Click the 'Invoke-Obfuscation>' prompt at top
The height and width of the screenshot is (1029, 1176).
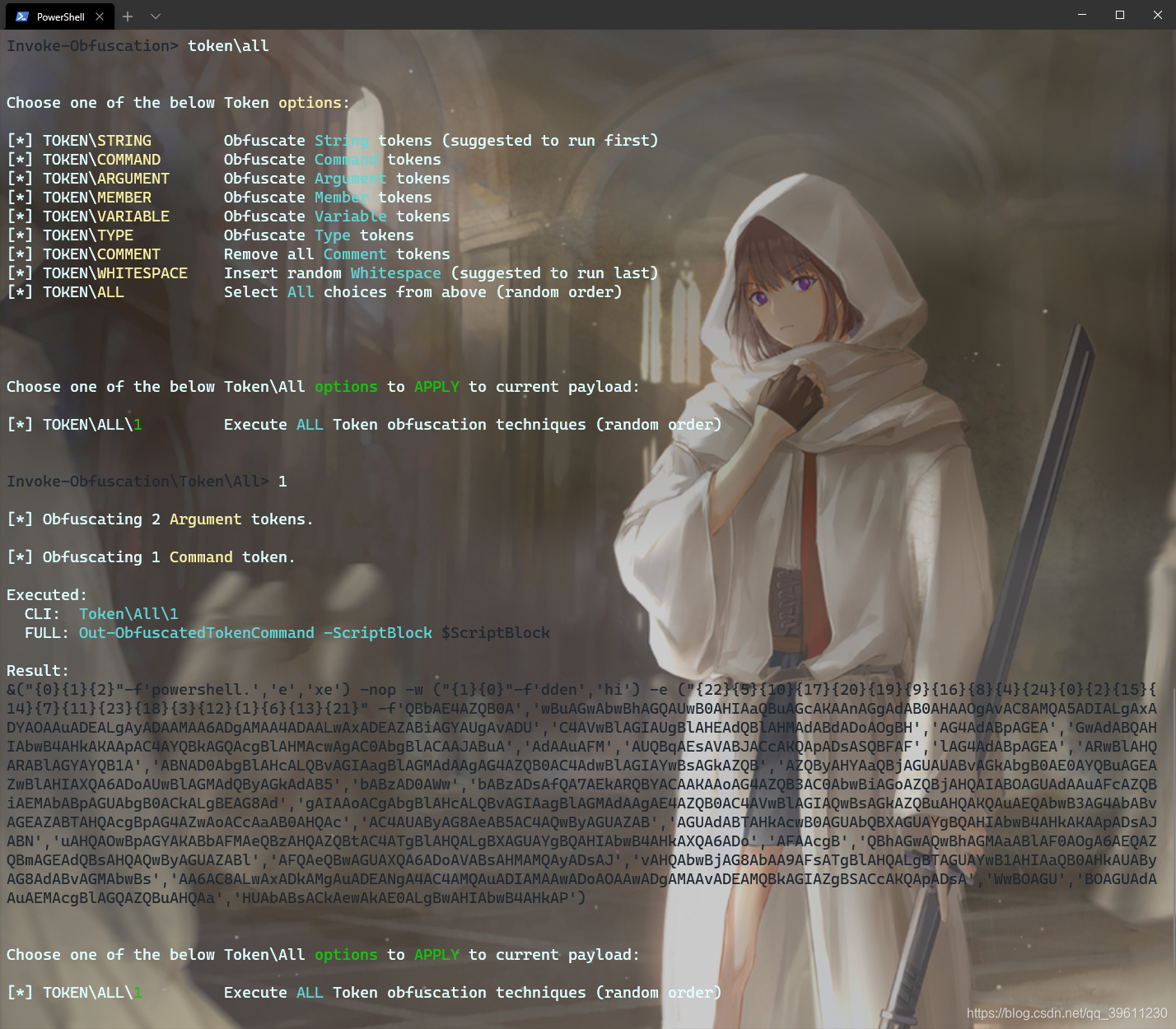point(92,46)
